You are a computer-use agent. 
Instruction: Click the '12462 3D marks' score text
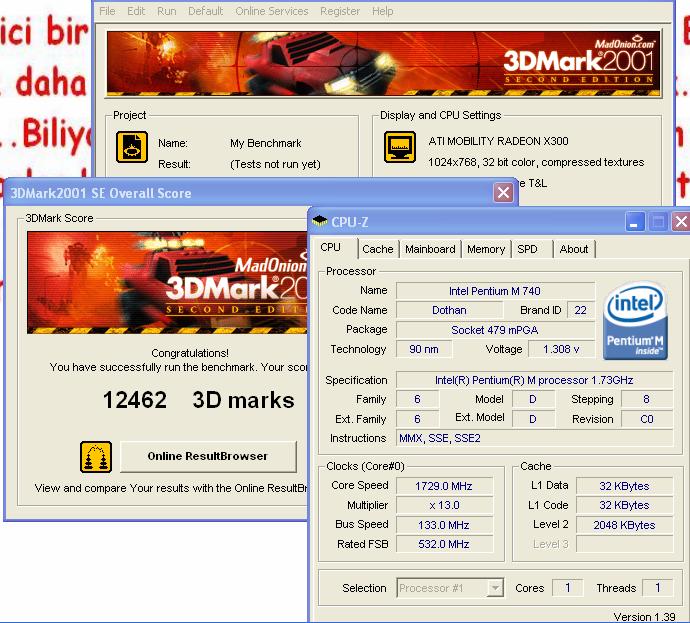tap(198, 400)
